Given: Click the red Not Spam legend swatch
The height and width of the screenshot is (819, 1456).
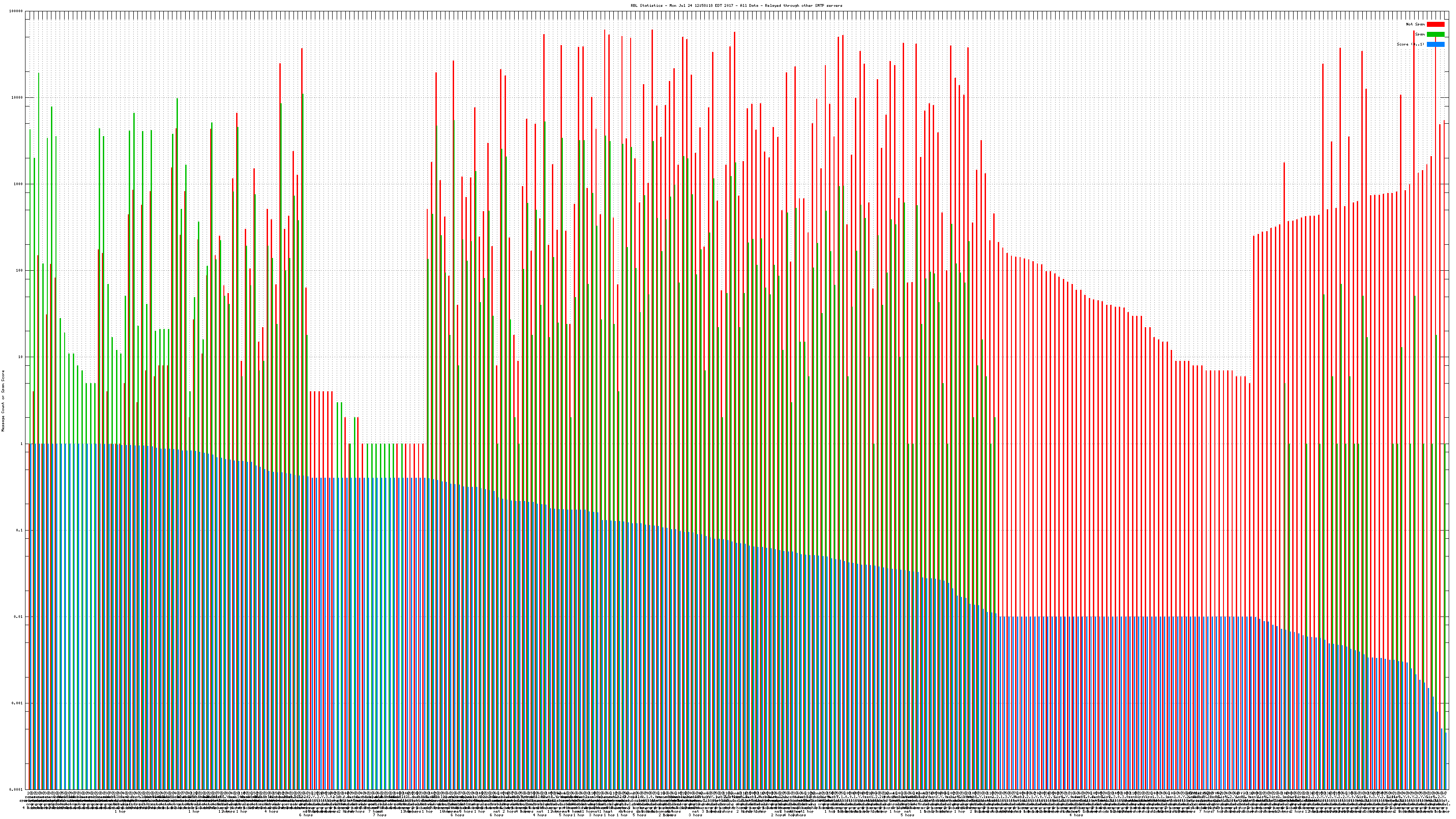Looking at the screenshot, I should click(x=1435, y=24).
